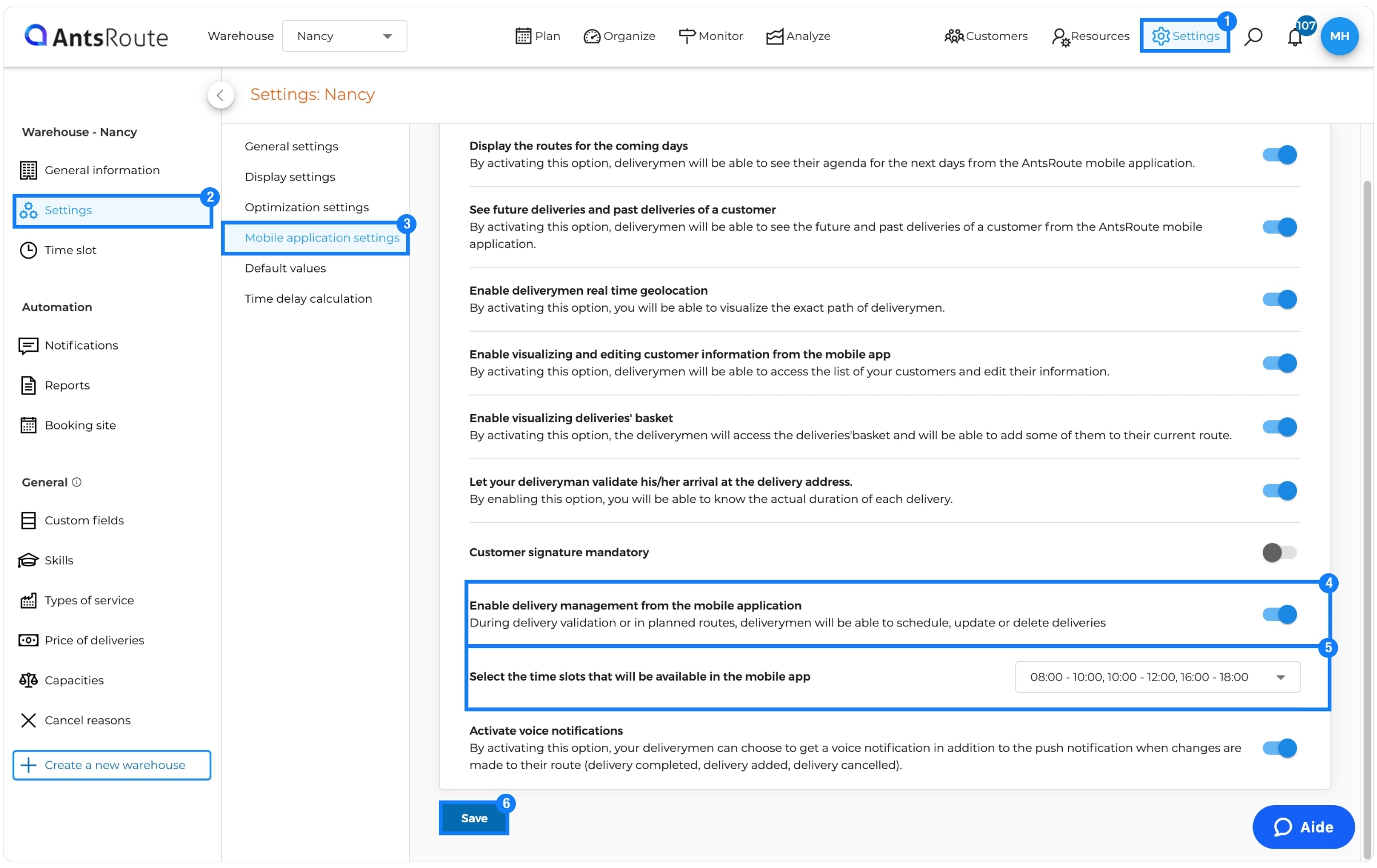Click the Price of deliveries banknote icon

coord(28,641)
